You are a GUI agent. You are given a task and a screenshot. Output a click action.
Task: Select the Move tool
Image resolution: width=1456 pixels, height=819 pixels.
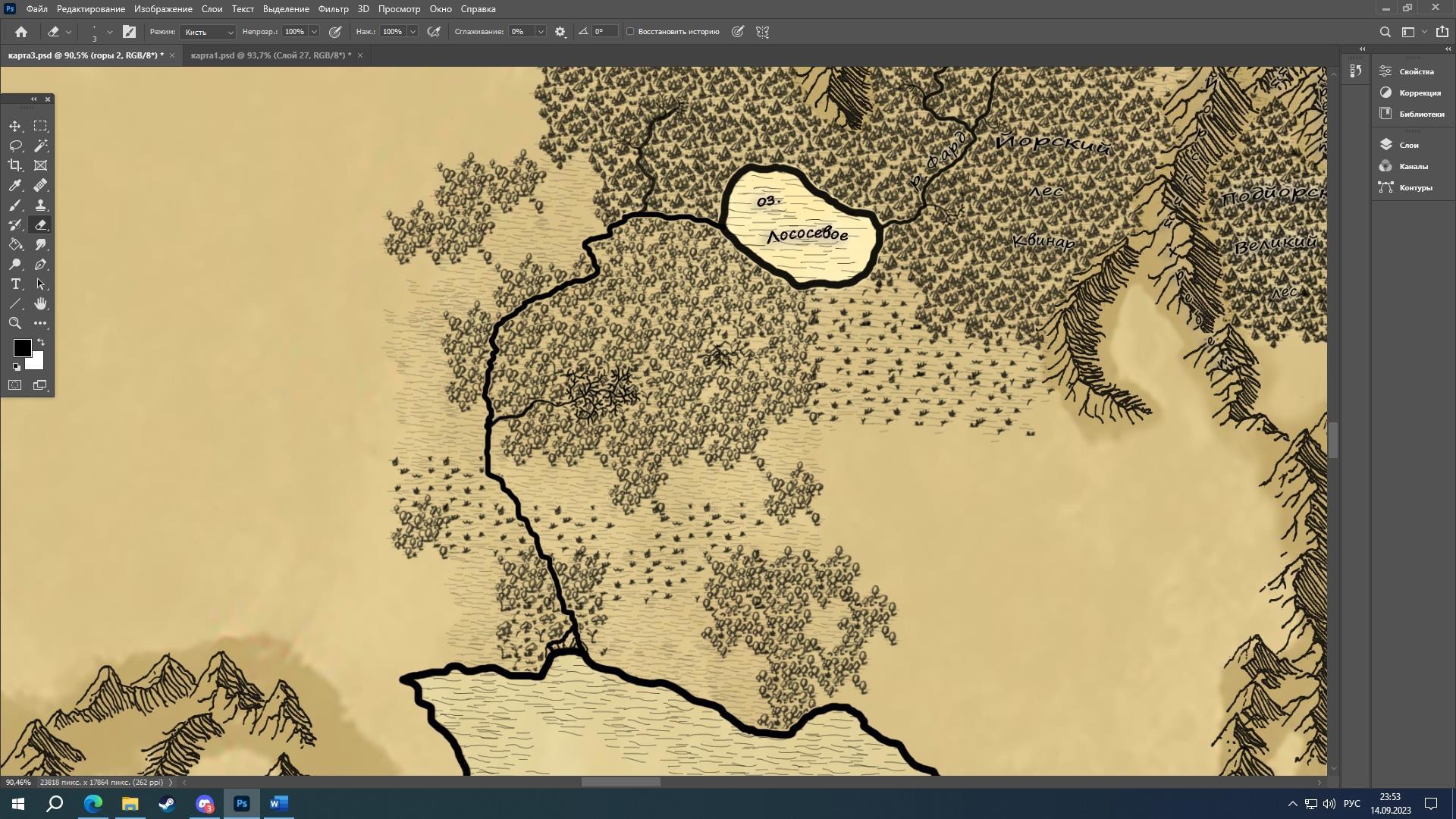pyautogui.click(x=15, y=126)
